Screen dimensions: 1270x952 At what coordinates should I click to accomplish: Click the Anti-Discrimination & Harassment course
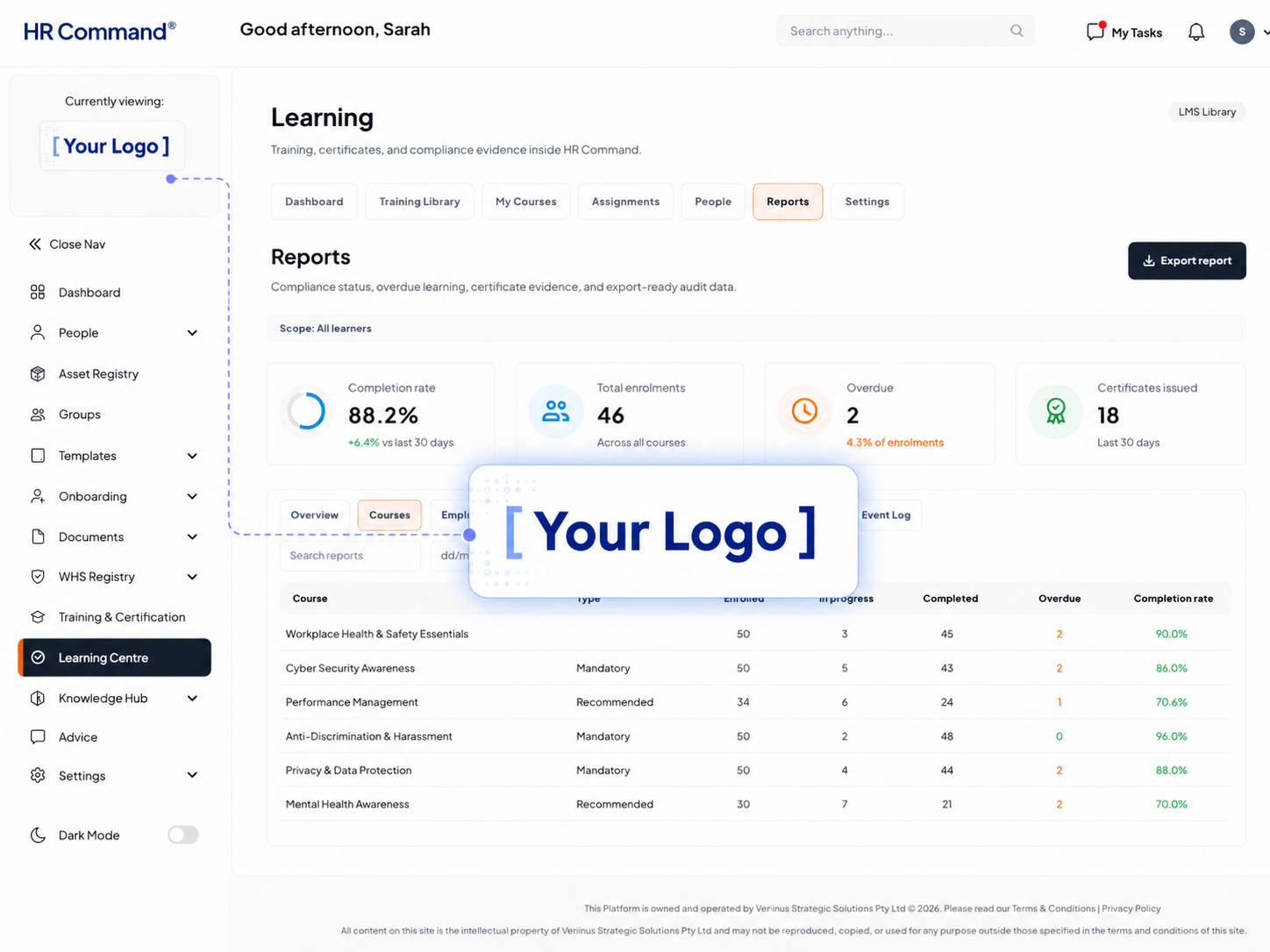tap(368, 736)
